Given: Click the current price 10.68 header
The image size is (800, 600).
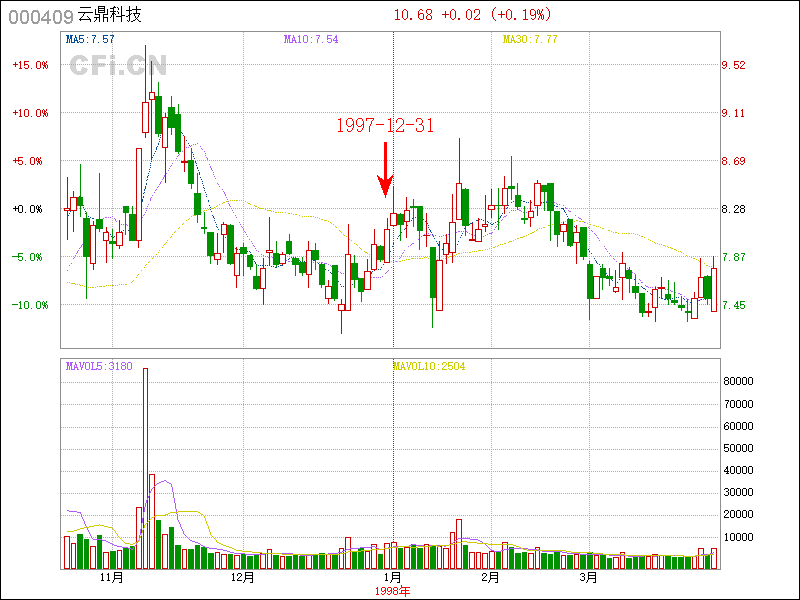Looking at the screenshot, I should point(414,15).
